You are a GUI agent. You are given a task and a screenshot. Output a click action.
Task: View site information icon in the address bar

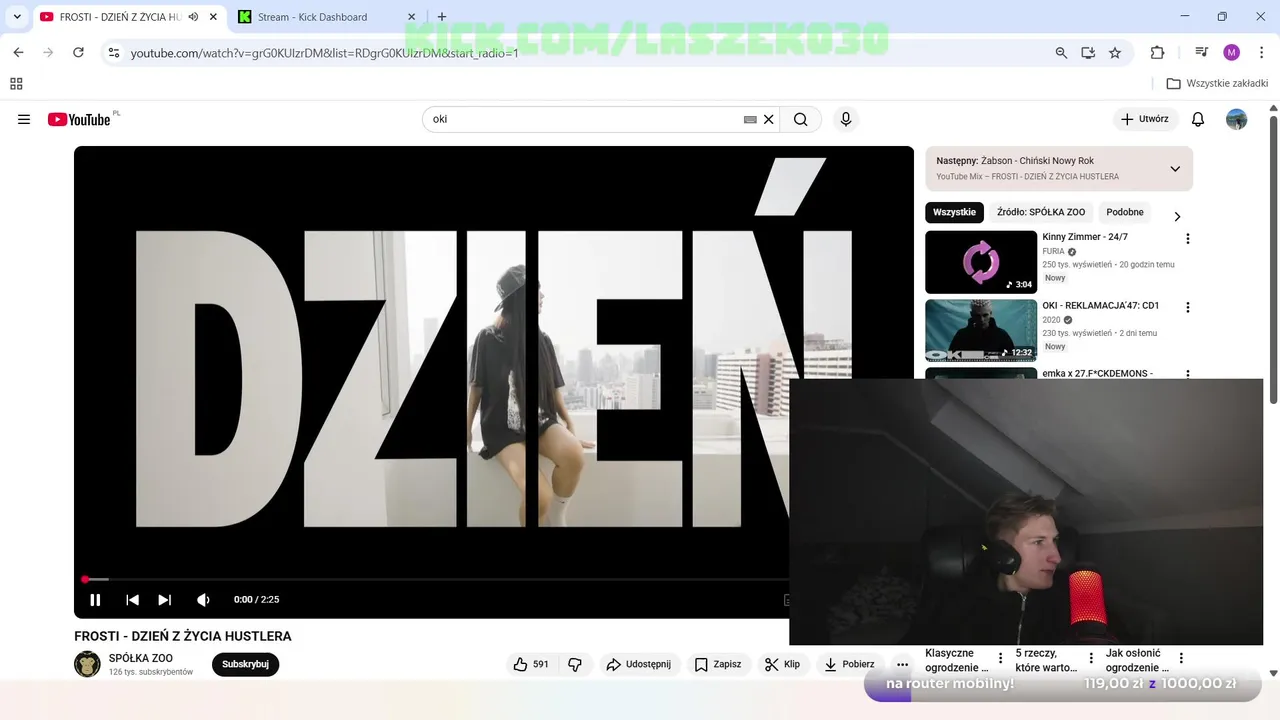tap(114, 52)
